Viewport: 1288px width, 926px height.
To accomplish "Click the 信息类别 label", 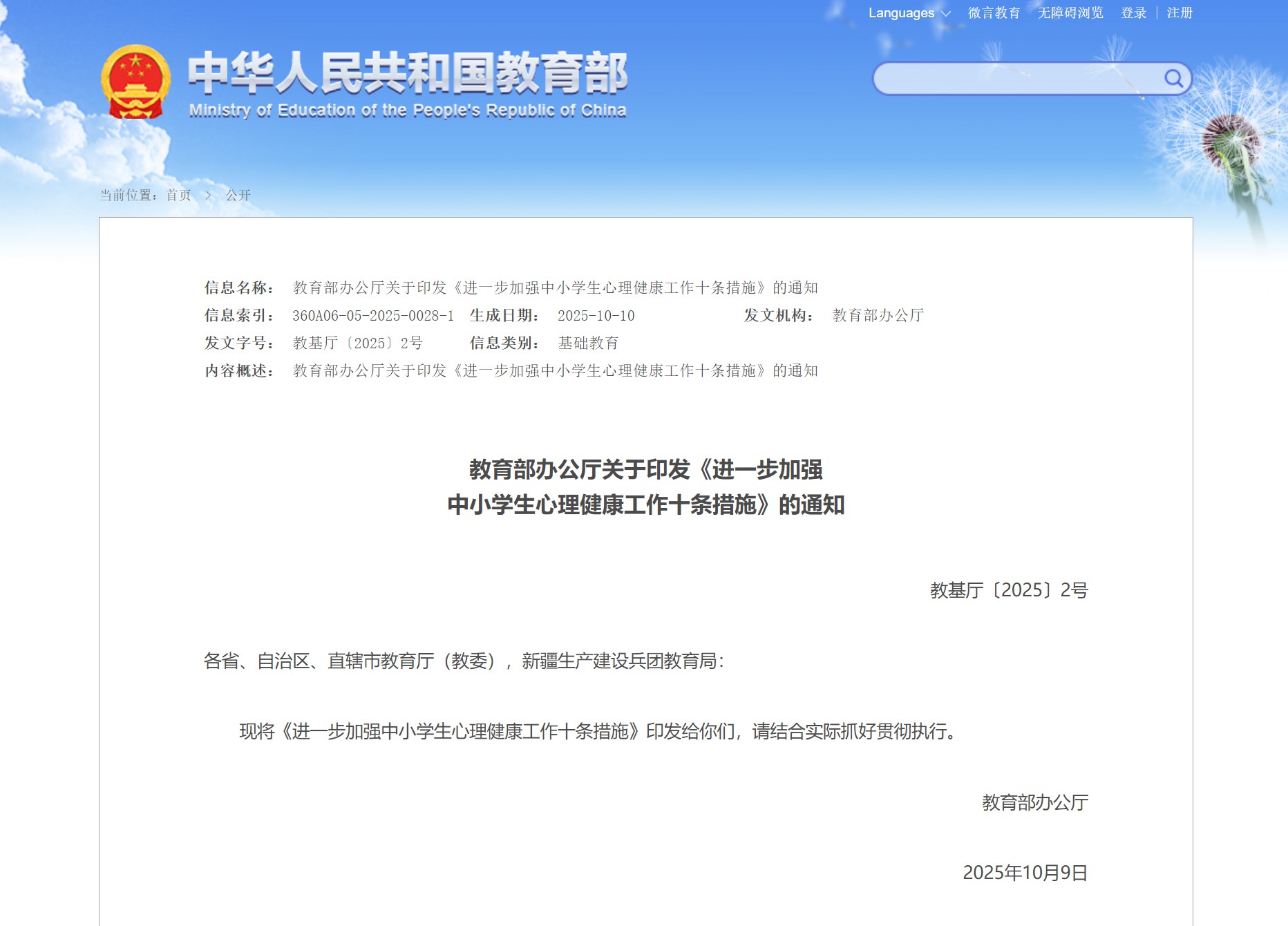I will coord(504,343).
